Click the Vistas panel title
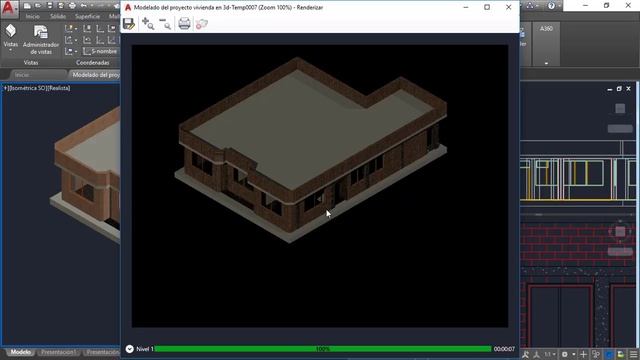The image size is (640, 360). click(31, 63)
